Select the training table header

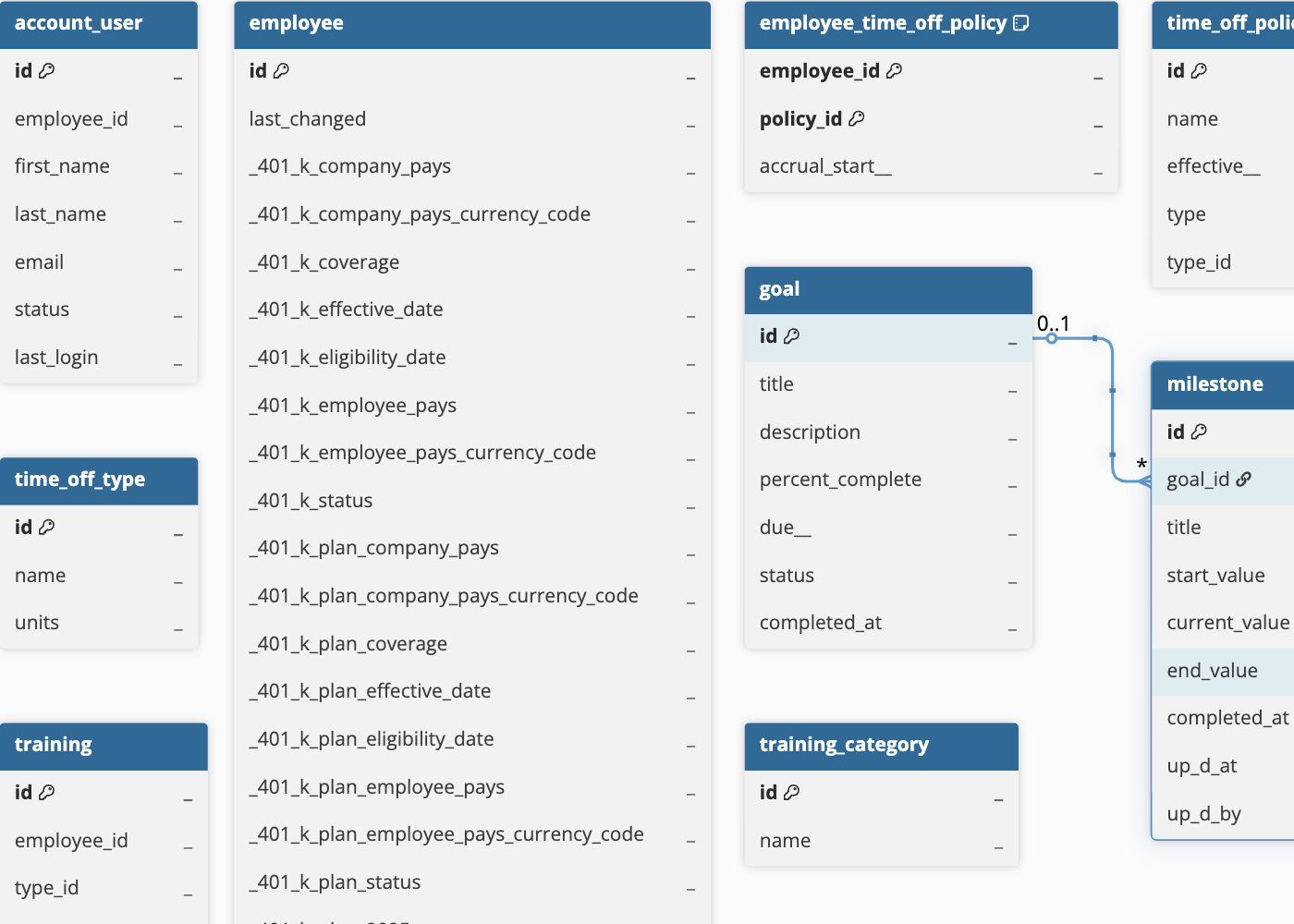(x=104, y=746)
